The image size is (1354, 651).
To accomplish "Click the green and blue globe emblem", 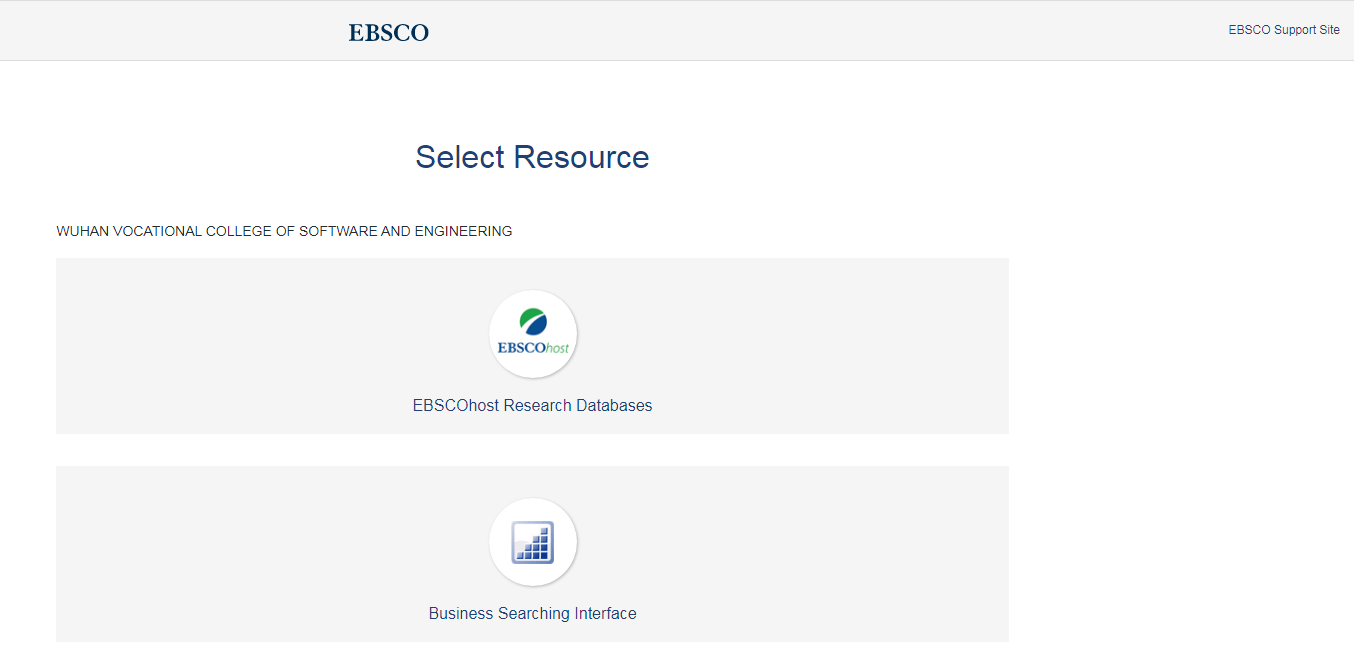I will coord(533,322).
